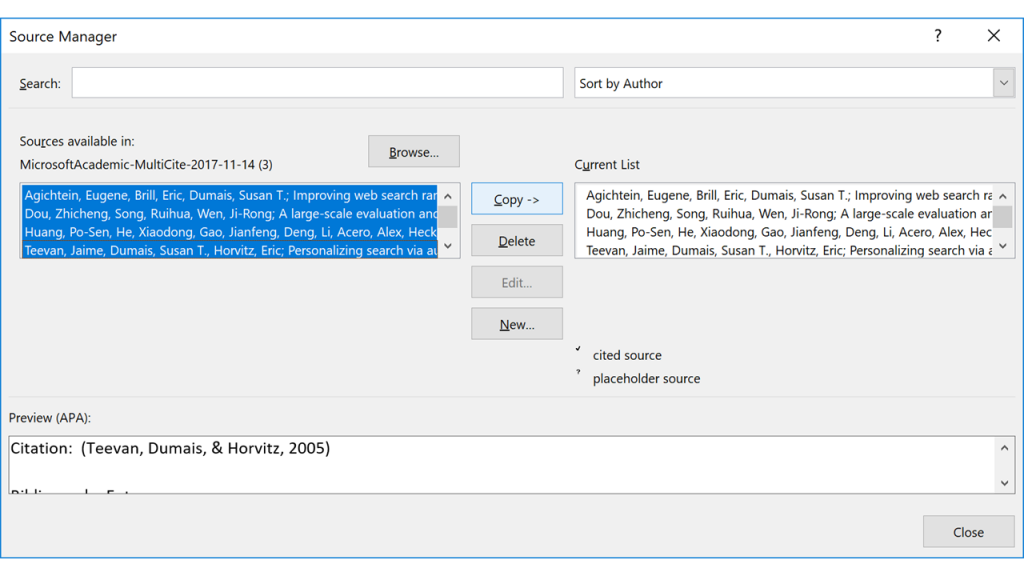Open the Sort by Author dropdown
Viewport: 1024px width, 576px height.
coord(790,83)
